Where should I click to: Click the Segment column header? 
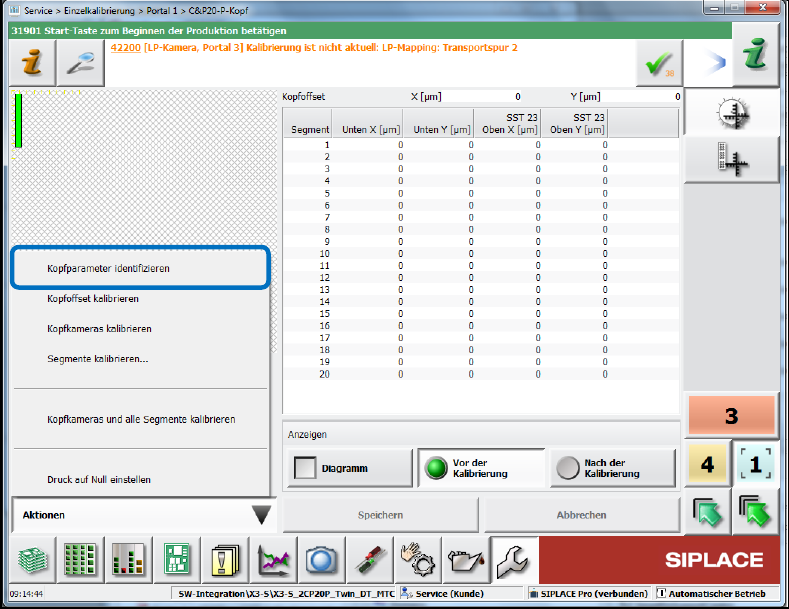coord(307,123)
